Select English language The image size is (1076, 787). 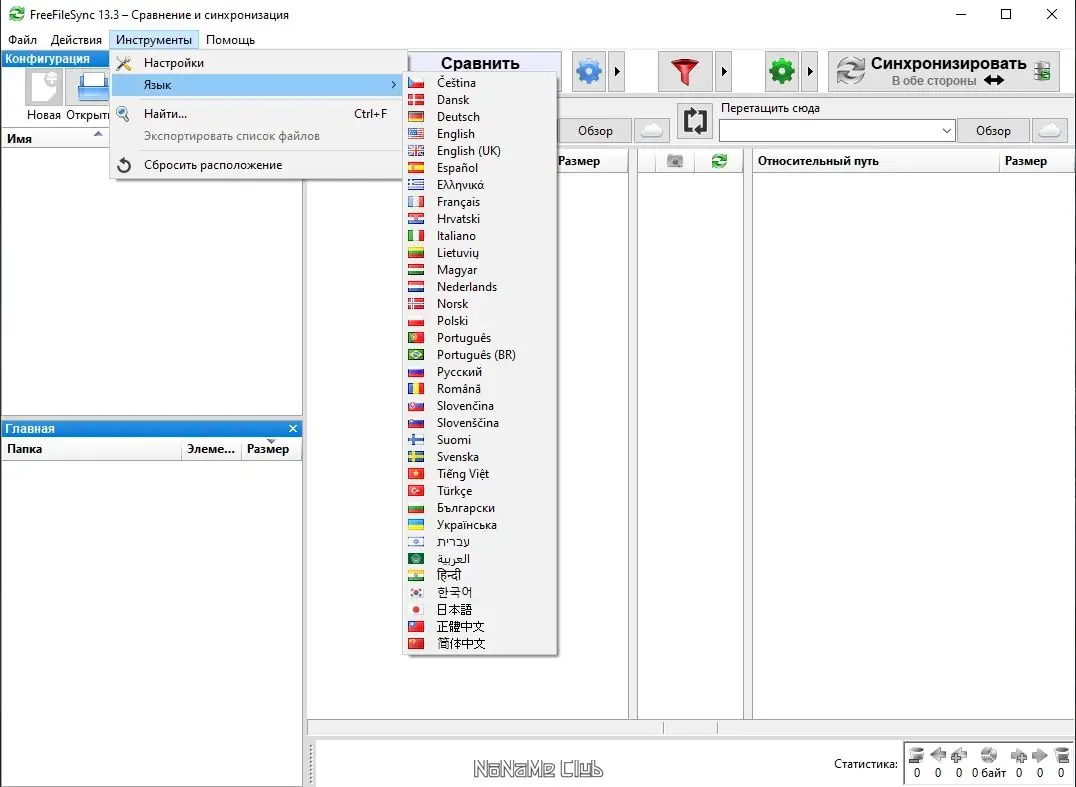[x=480, y=134]
